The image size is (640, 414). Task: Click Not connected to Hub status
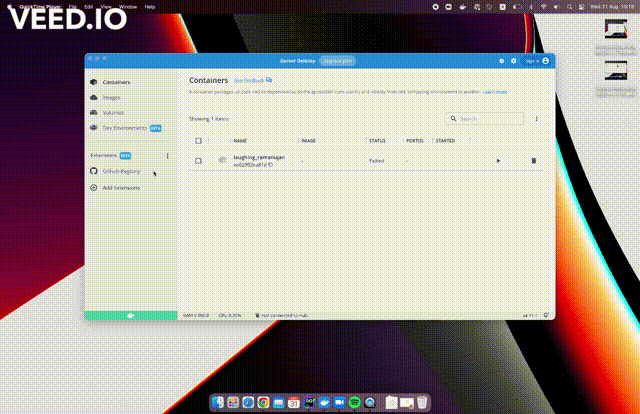tap(282, 315)
